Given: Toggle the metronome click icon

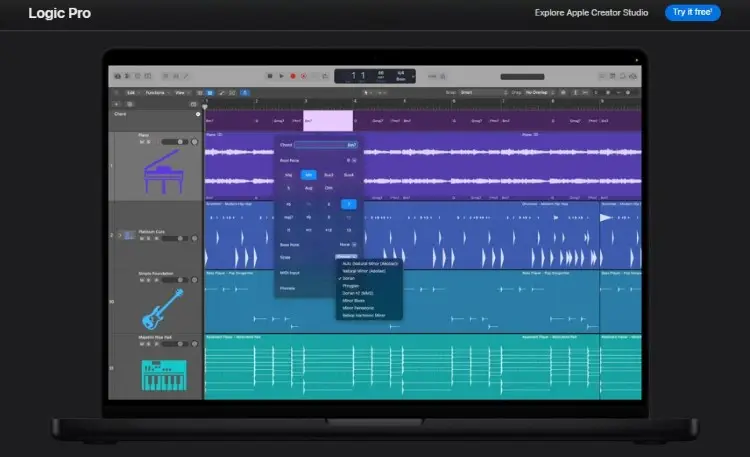Looking at the screenshot, I should pos(443,76).
